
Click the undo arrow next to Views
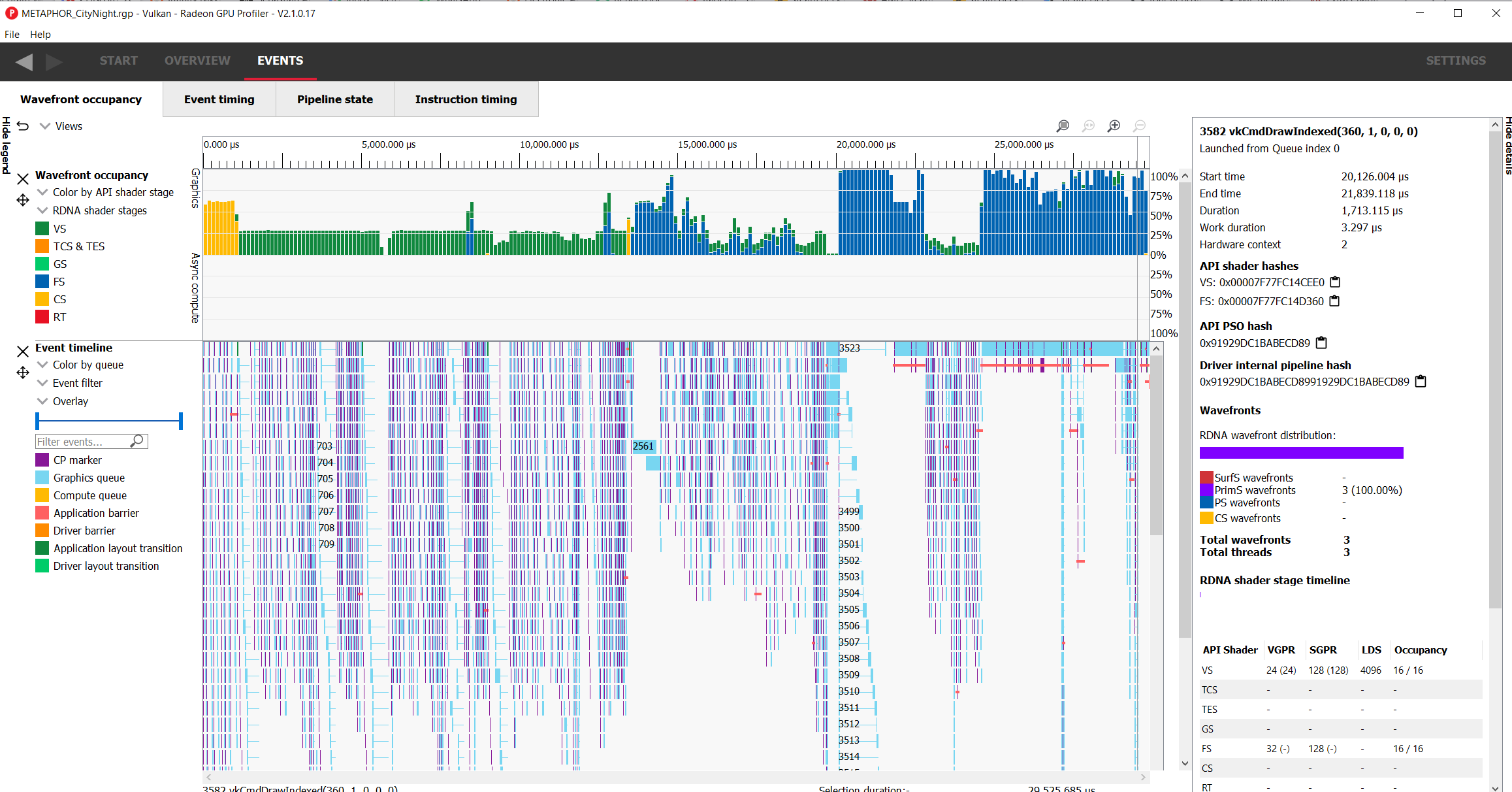23,126
